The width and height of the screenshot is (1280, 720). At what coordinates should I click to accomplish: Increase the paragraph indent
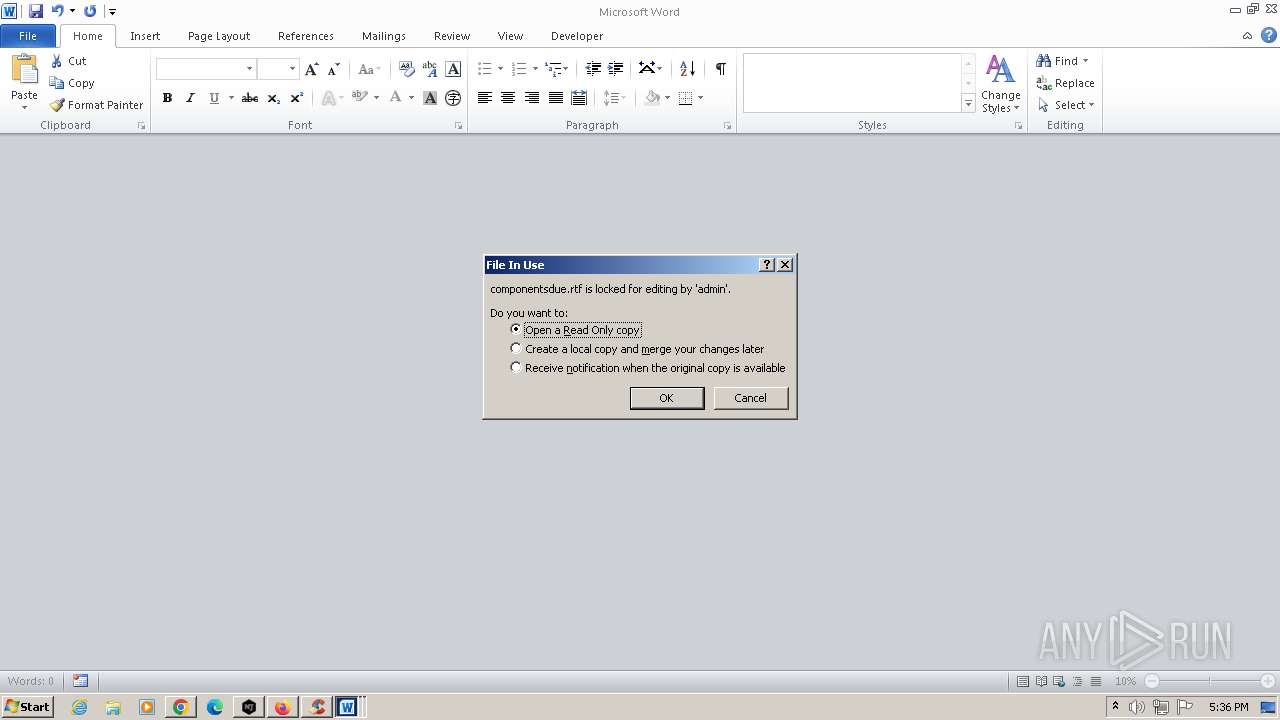616,69
